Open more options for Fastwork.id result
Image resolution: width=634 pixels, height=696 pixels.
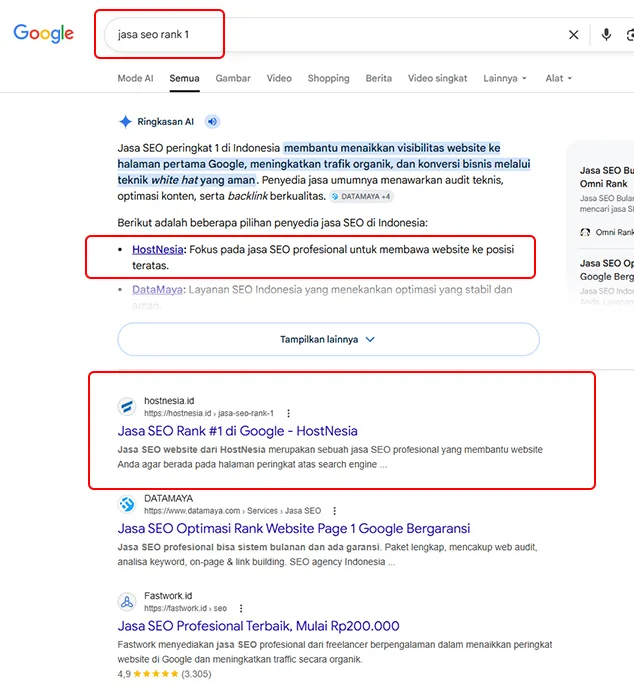coord(241,608)
